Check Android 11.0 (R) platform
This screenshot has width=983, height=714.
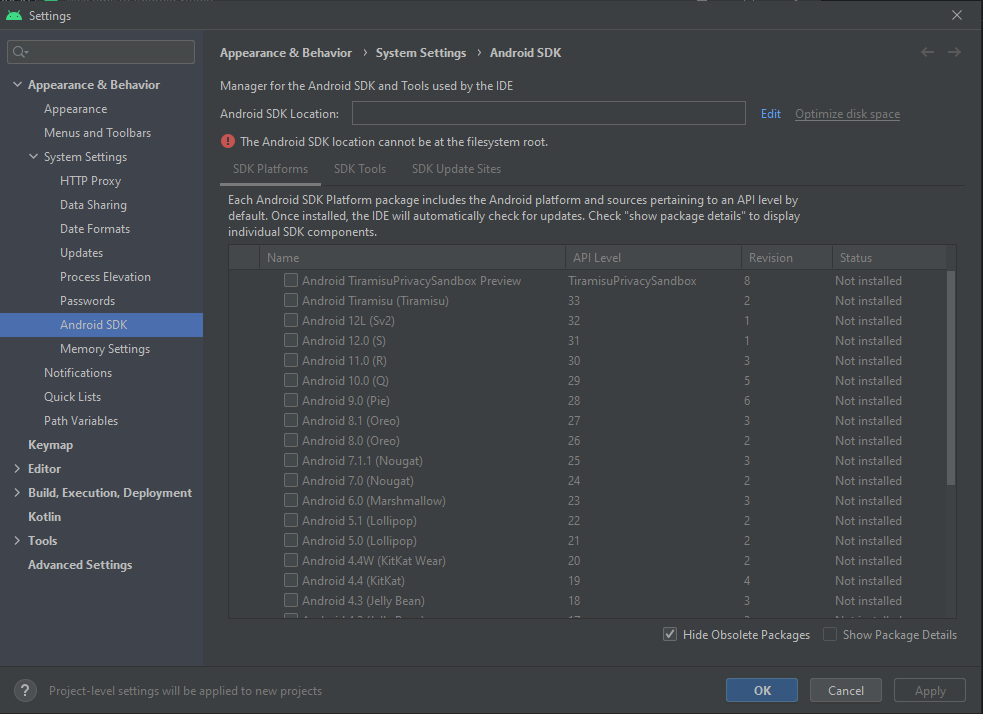291,360
